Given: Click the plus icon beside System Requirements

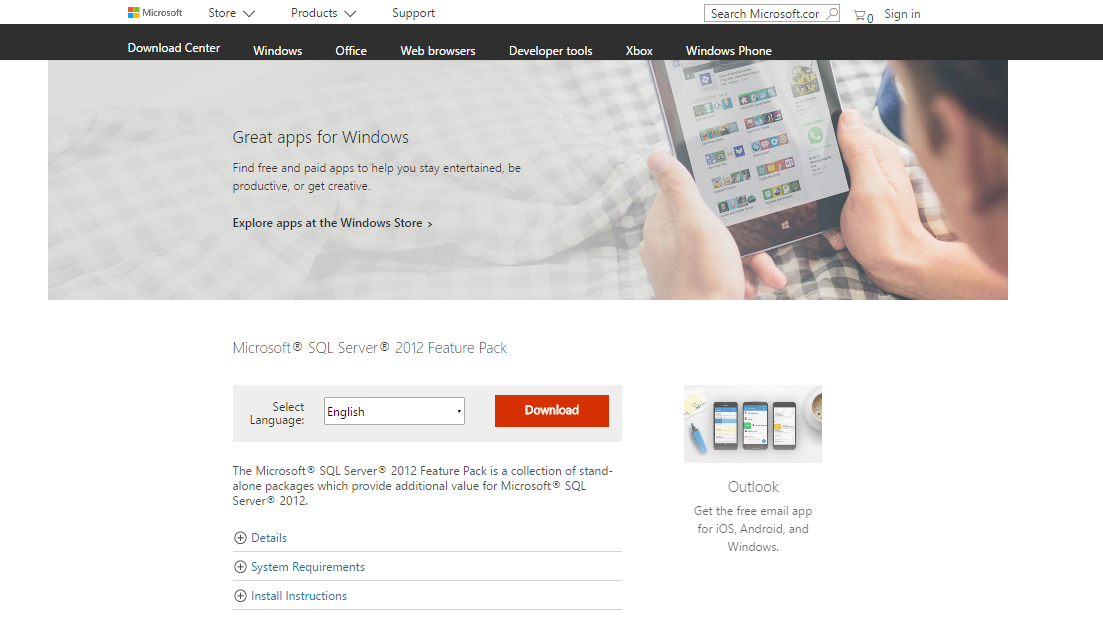Looking at the screenshot, I should click(x=240, y=567).
